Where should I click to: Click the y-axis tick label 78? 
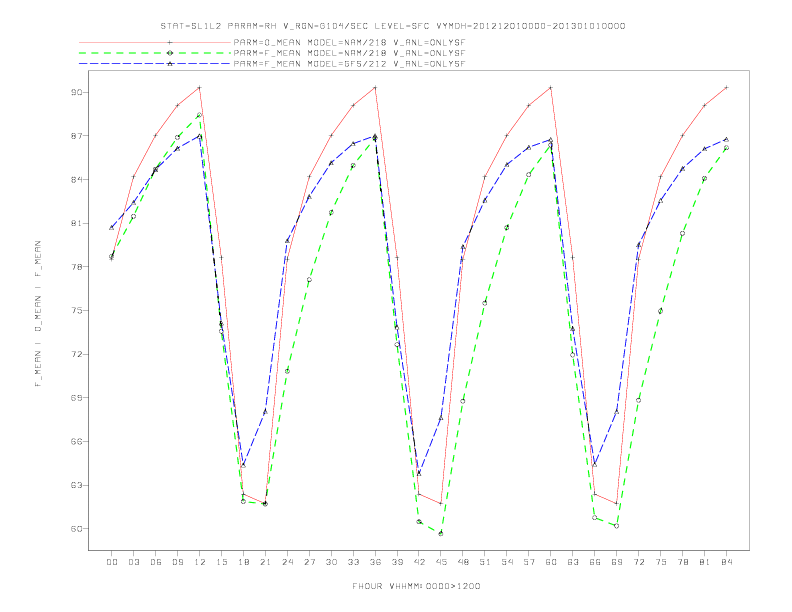point(76,267)
